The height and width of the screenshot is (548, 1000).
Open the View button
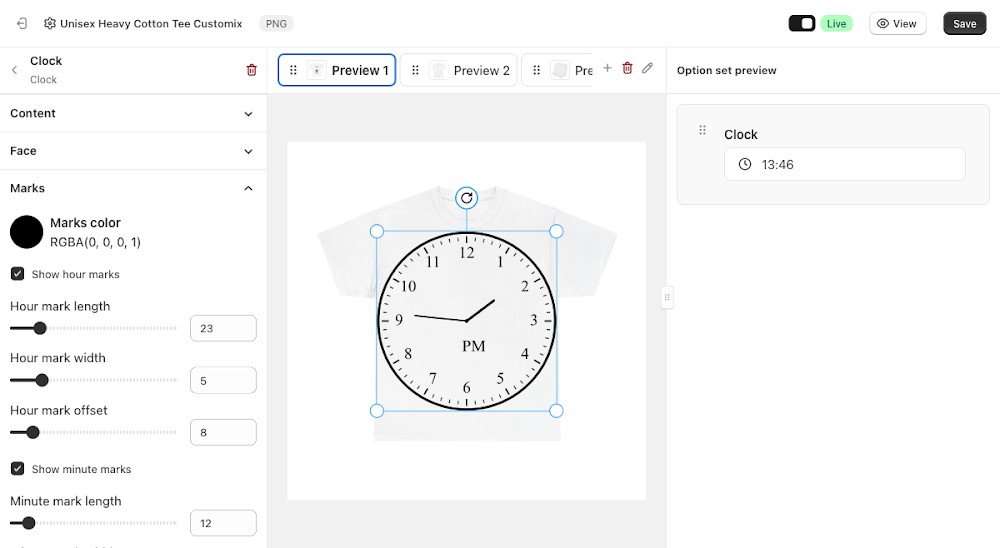(897, 24)
